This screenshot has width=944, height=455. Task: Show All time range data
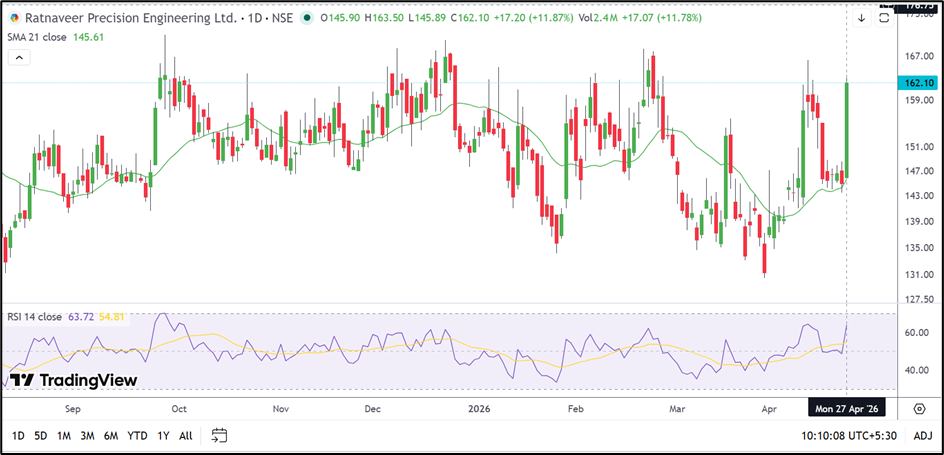click(x=186, y=435)
